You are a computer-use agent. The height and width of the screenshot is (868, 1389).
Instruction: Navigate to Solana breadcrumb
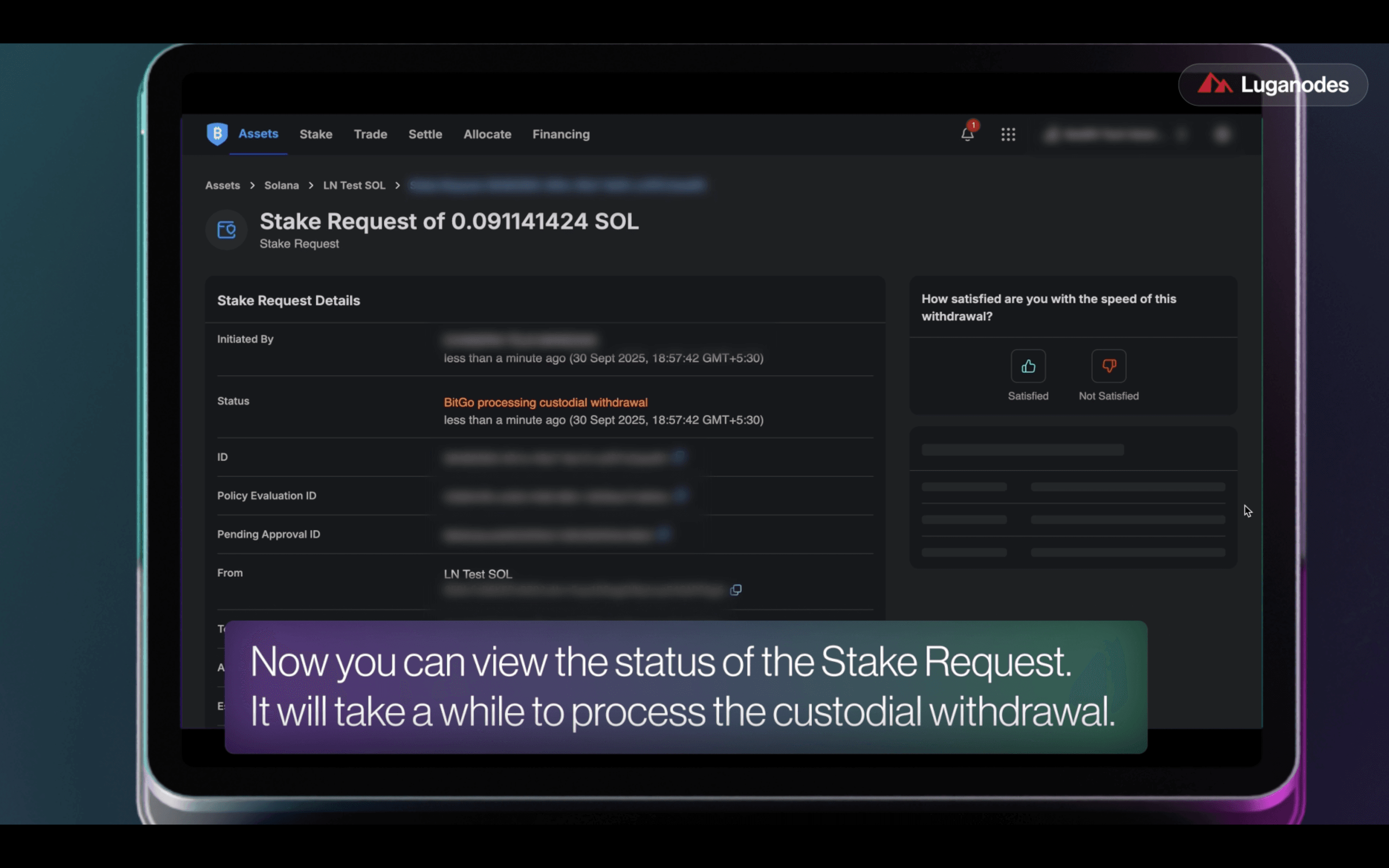coord(281,186)
